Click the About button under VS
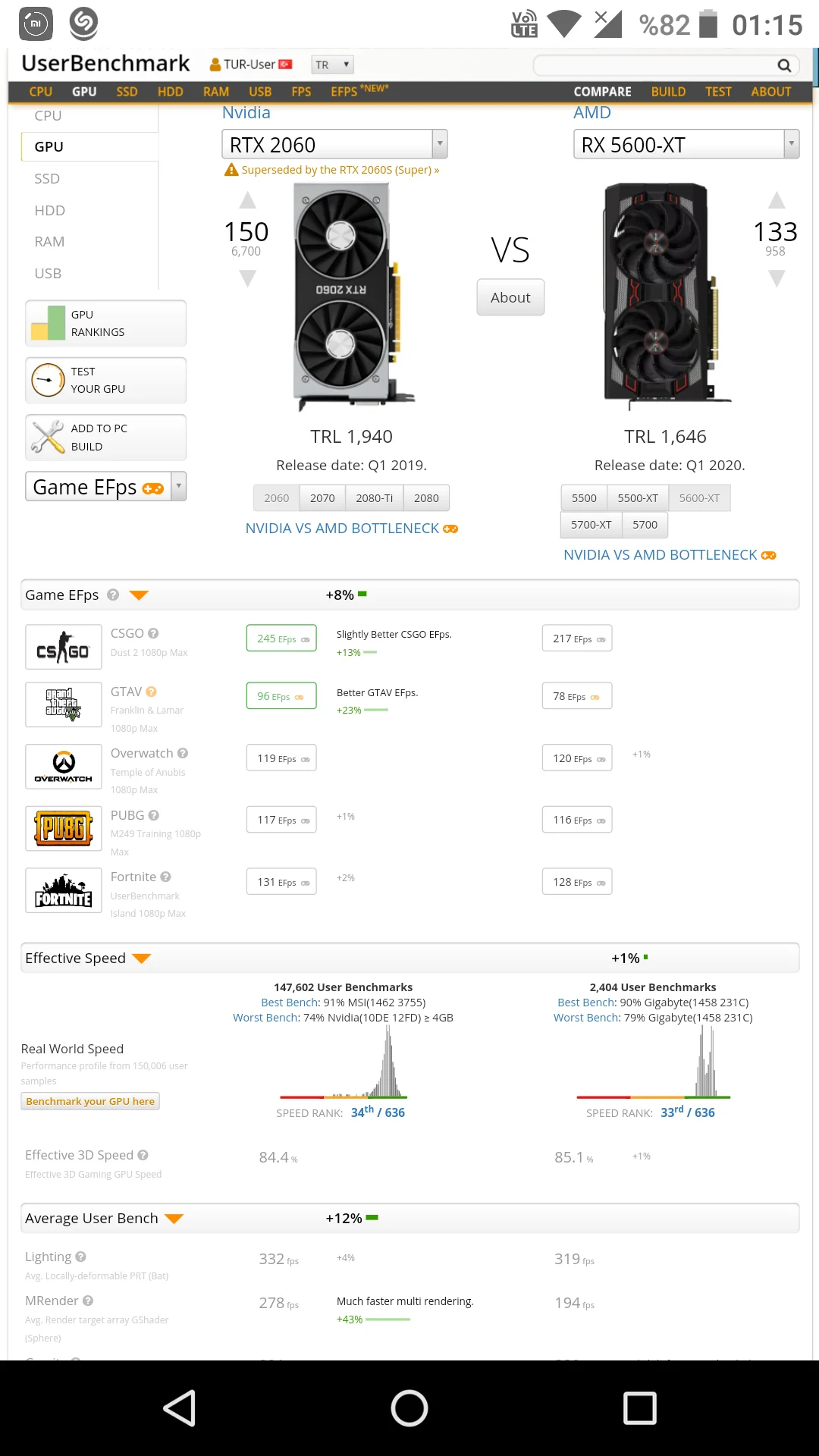This screenshot has width=819, height=1456. [x=510, y=297]
